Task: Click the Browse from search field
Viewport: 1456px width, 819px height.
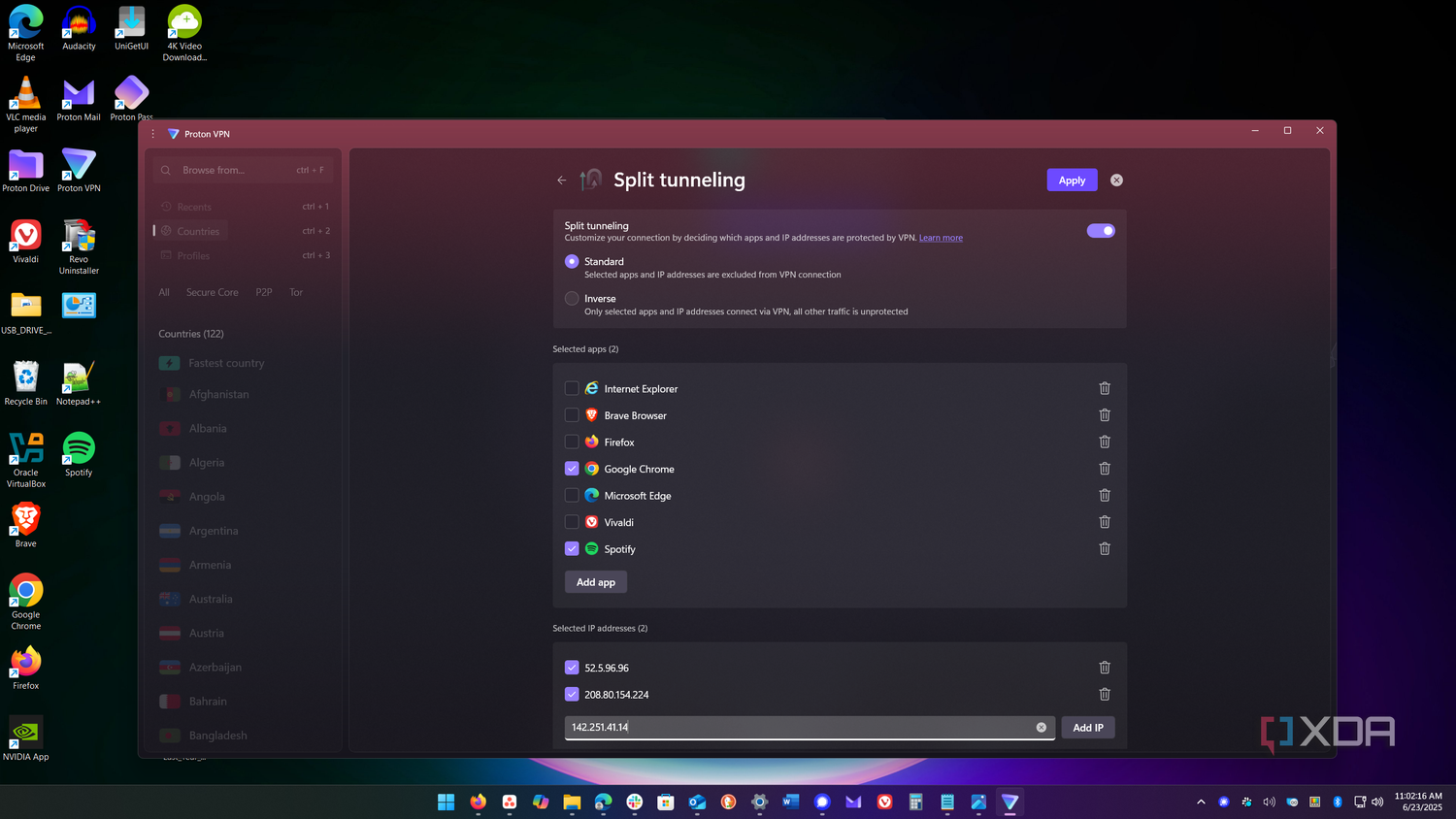Action: click(244, 170)
